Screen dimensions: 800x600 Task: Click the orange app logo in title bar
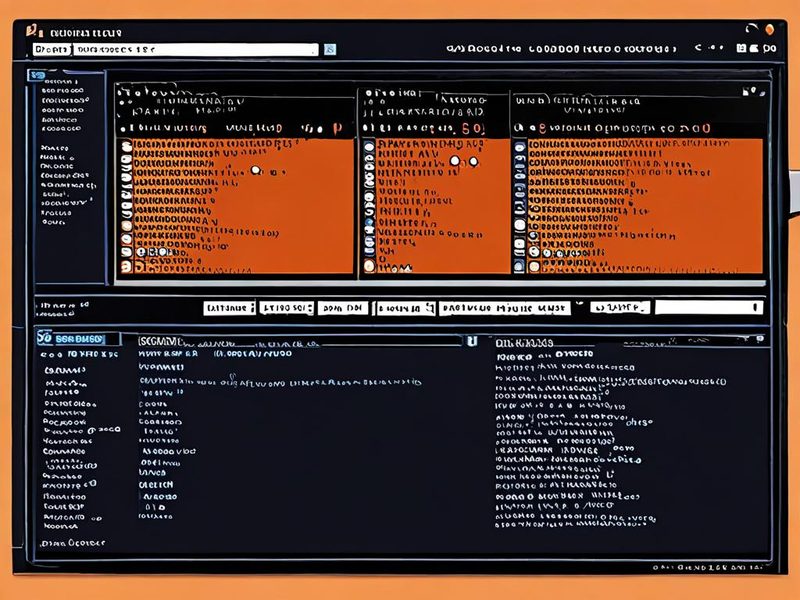coord(31,31)
